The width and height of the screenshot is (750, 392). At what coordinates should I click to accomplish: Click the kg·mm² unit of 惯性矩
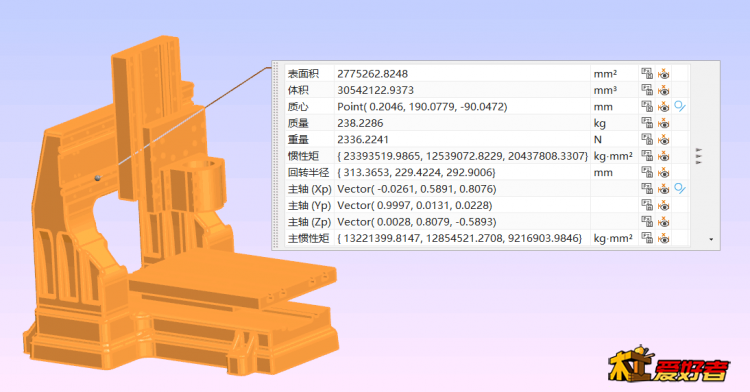[613, 156]
